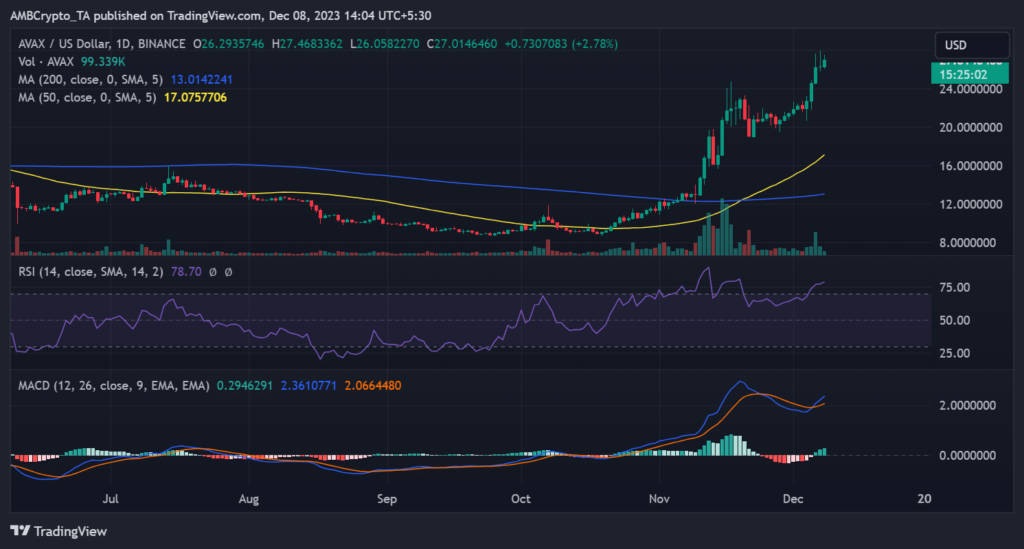Image resolution: width=1024 pixels, height=549 pixels.
Task: Click the Aug label on time axis
Action: point(250,498)
